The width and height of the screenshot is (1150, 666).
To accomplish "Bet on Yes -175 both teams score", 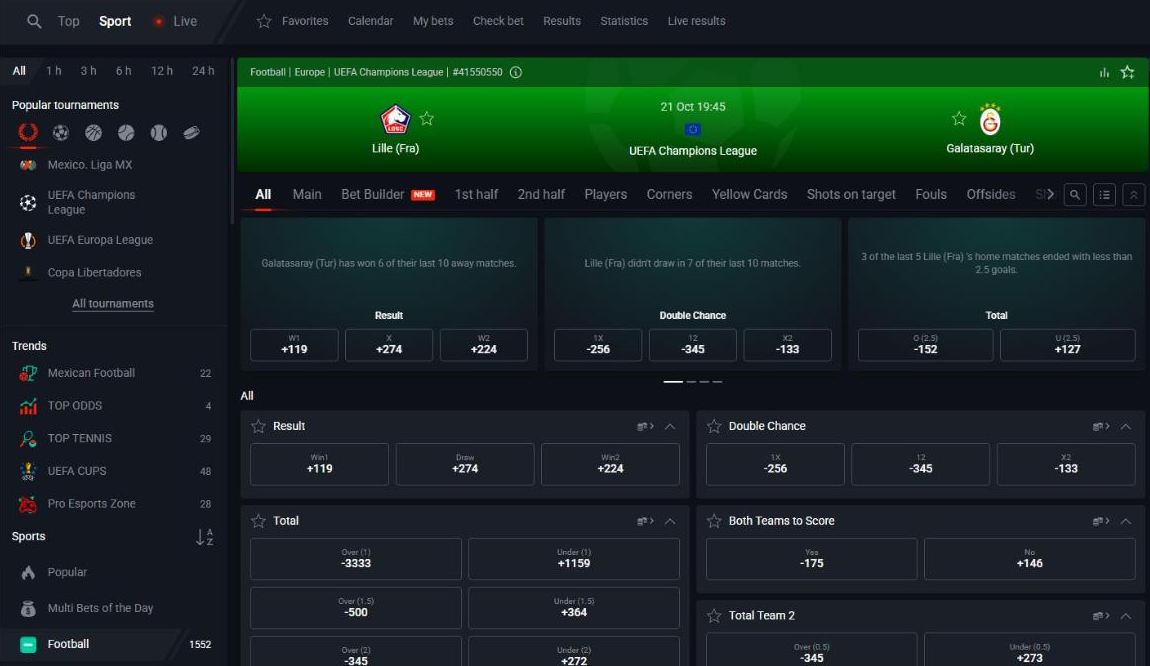I will (811, 558).
